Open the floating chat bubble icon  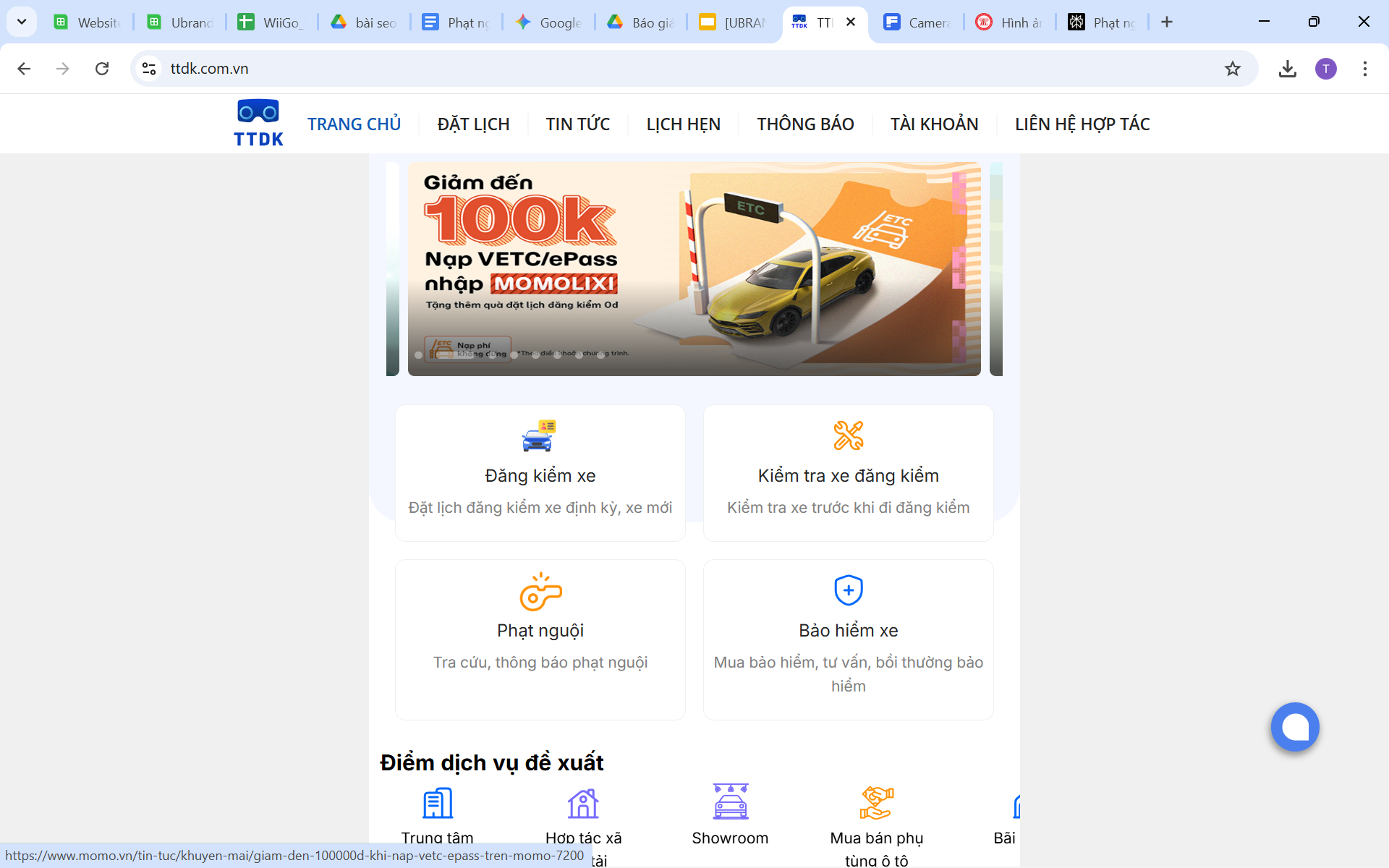click(x=1294, y=727)
